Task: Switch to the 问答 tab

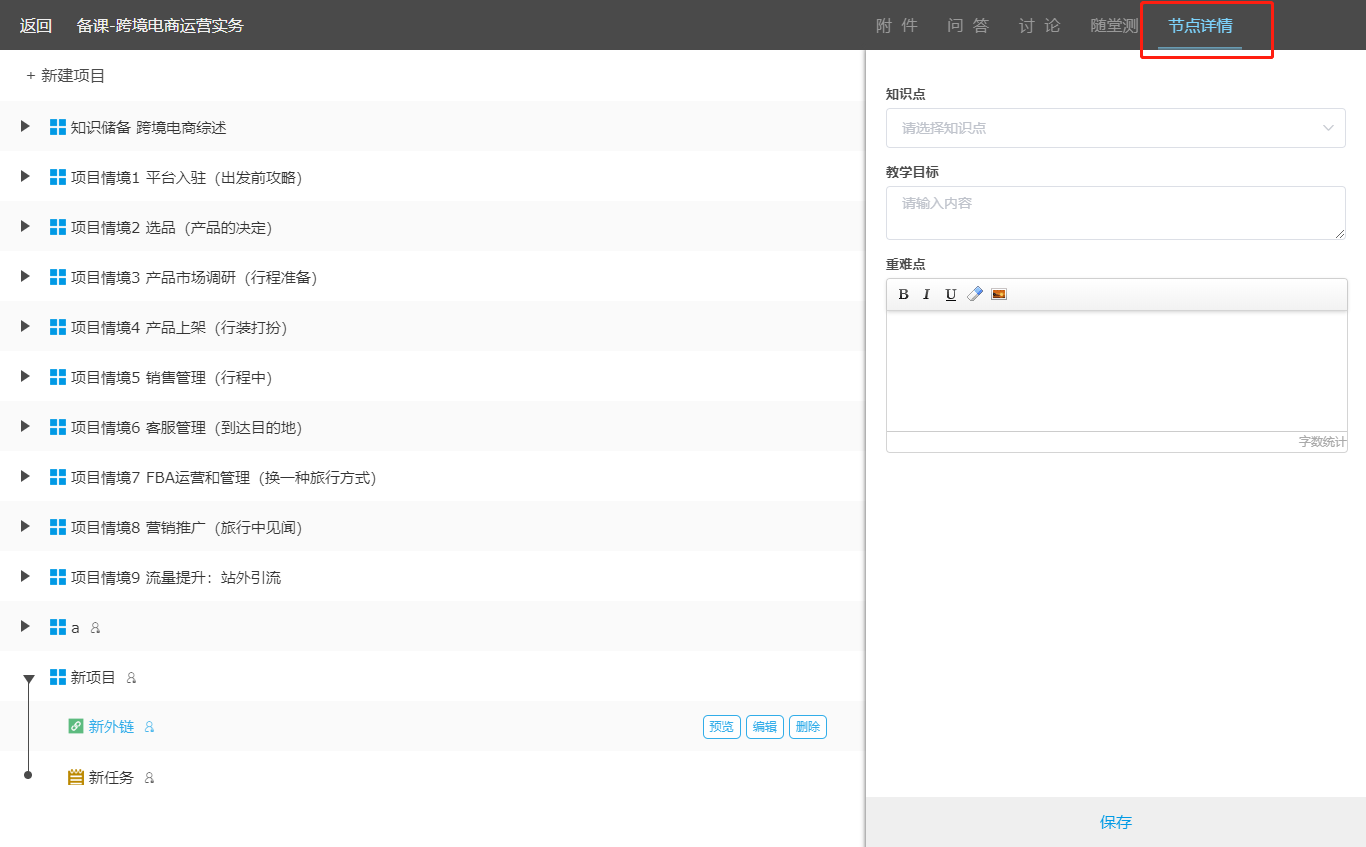Action: [968, 26]
